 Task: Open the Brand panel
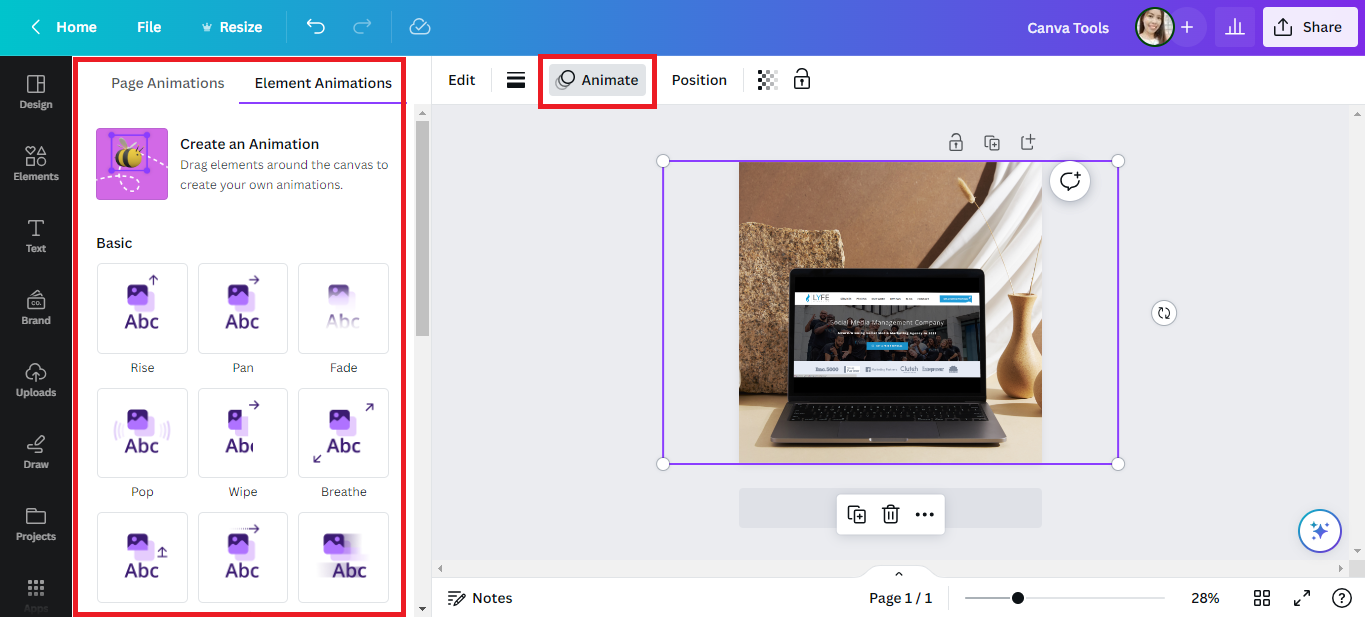point(35,308)
